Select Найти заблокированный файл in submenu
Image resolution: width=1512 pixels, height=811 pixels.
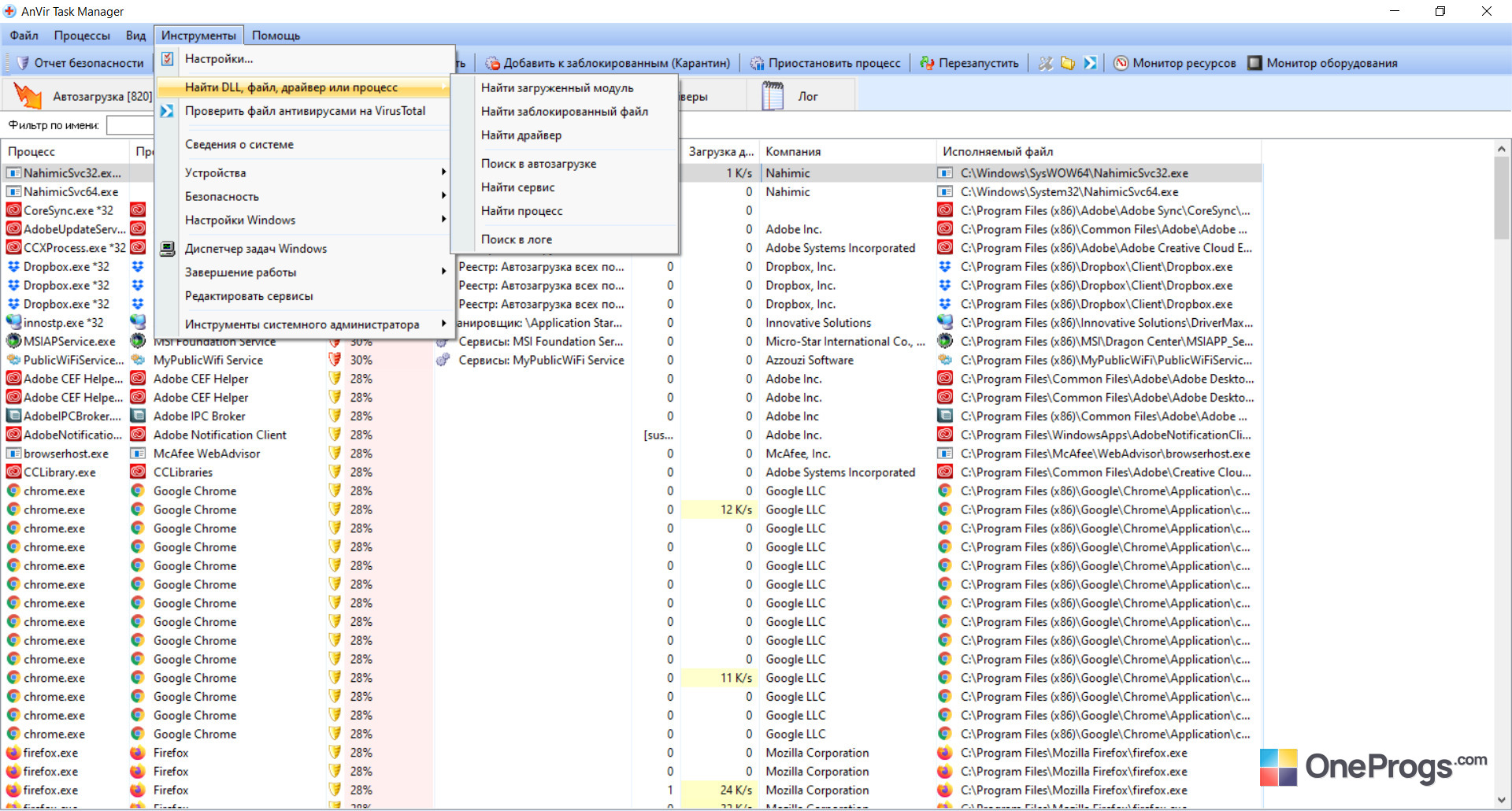565,112
